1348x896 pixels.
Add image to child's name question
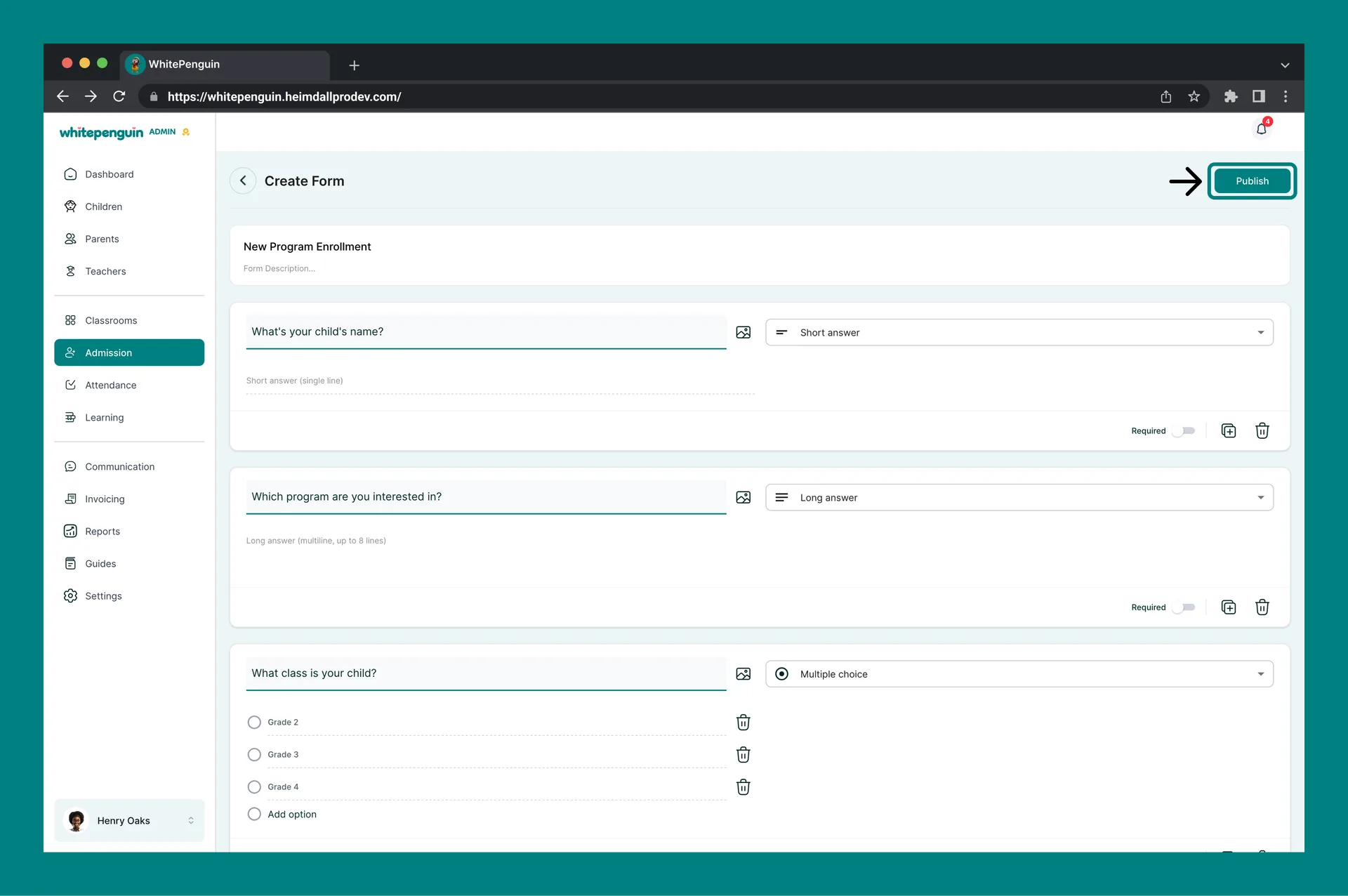coord(744,332)
